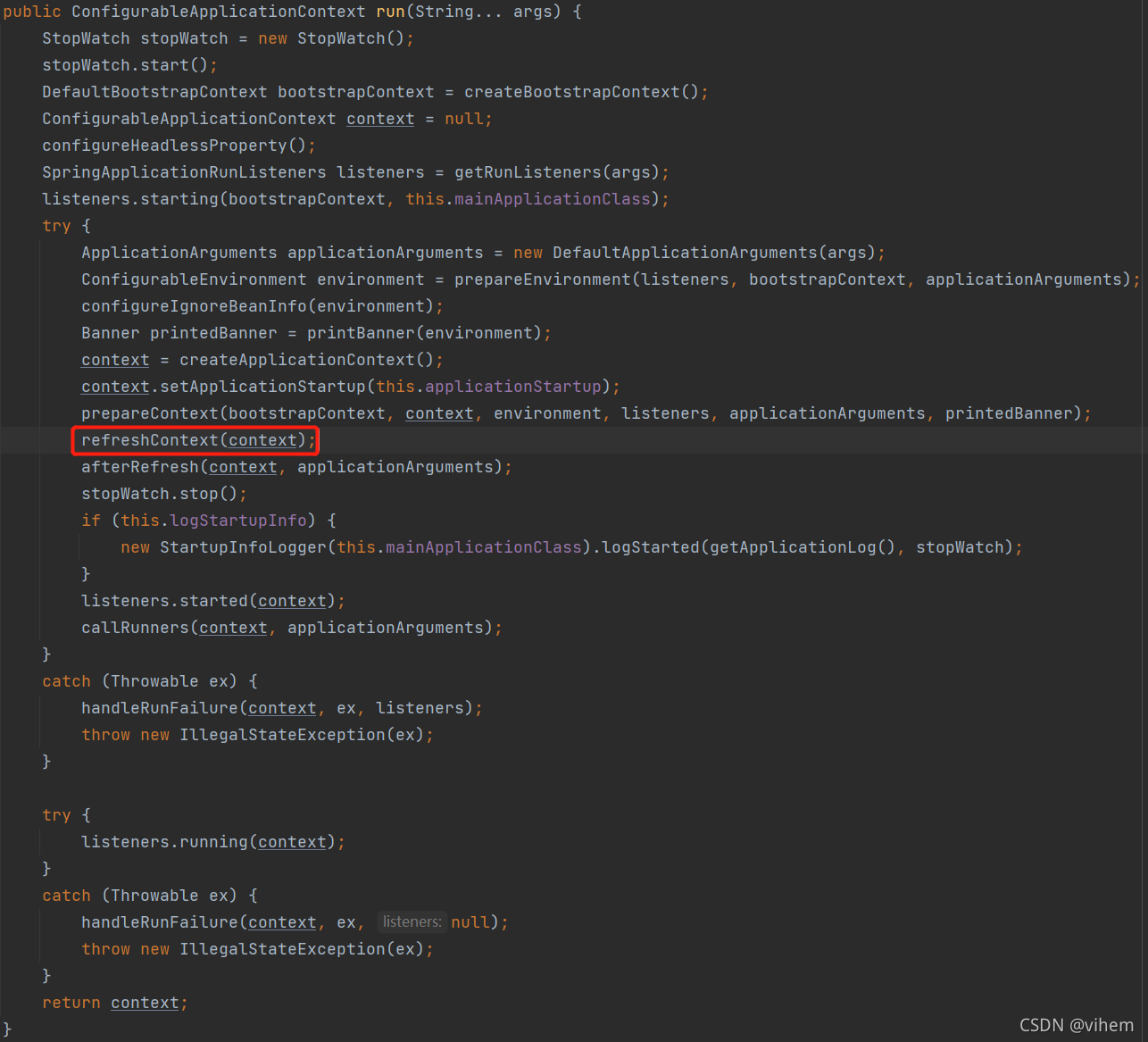Click mainApplicationClass in the listeners.starting line

(x=553, y=199)
